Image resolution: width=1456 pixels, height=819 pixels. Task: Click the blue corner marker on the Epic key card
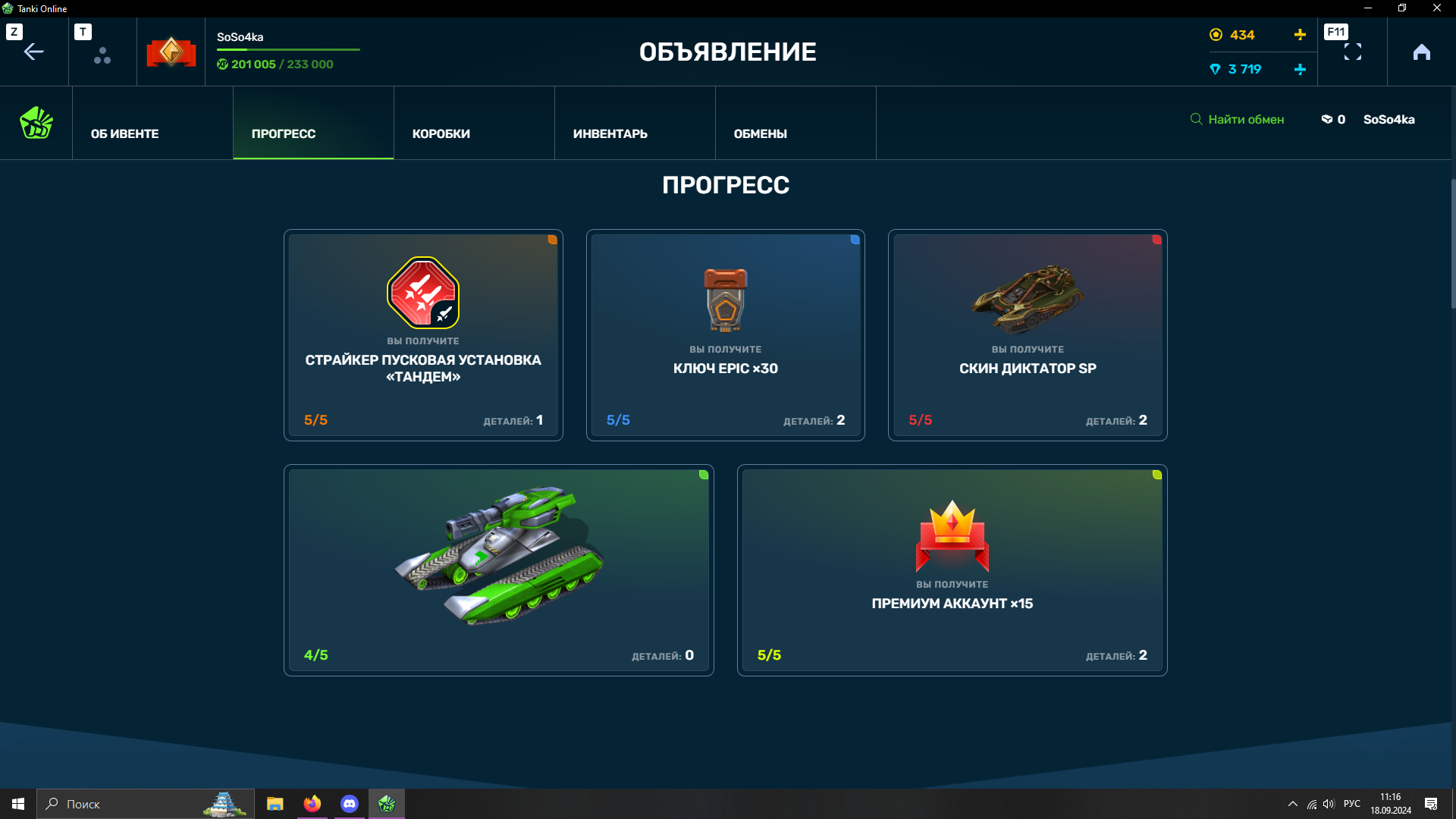855,240
